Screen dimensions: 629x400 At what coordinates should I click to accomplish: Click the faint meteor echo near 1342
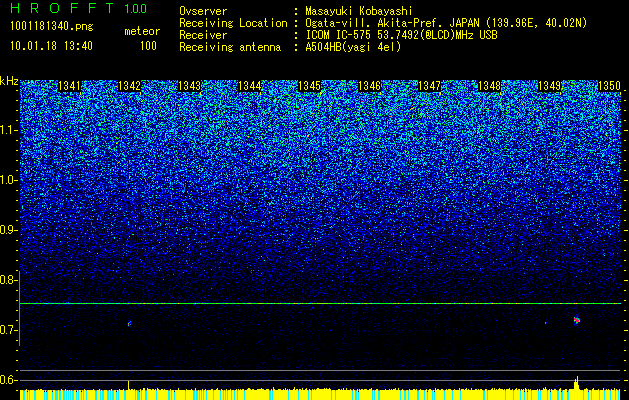click(130, 323)
